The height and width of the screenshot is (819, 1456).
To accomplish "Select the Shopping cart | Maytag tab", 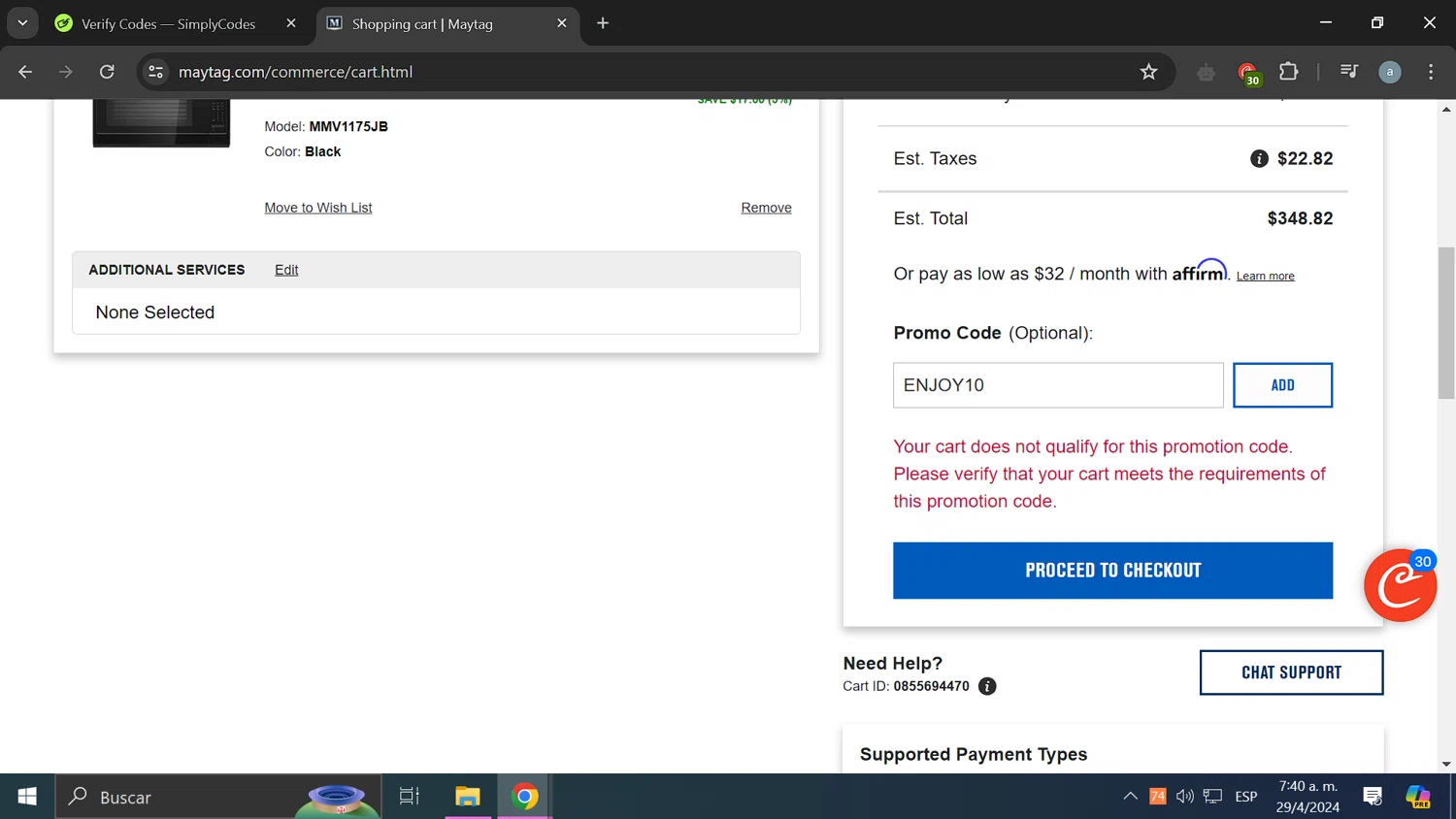I will [x=446, y=23].
